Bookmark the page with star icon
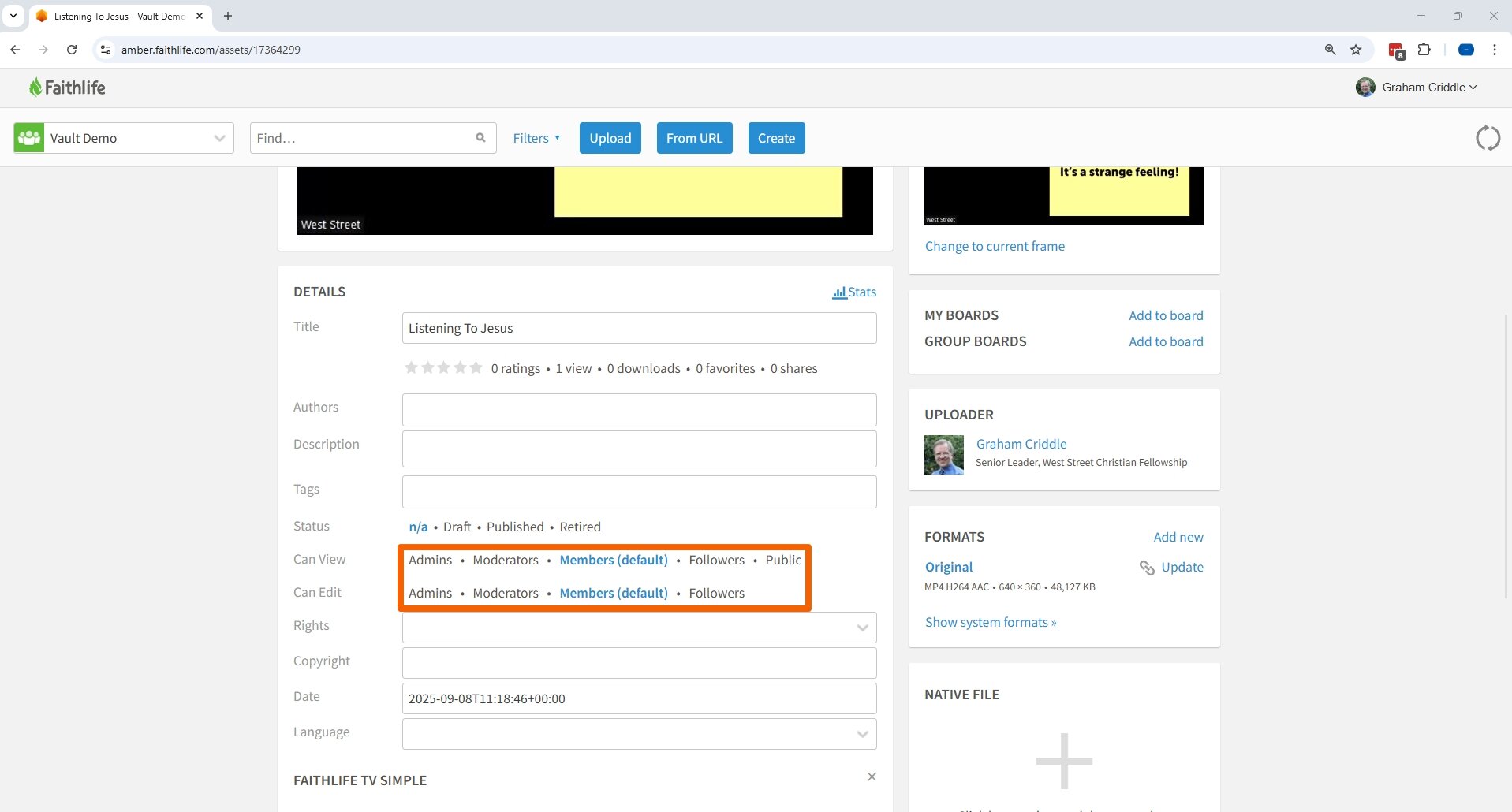 point(1356,50)
